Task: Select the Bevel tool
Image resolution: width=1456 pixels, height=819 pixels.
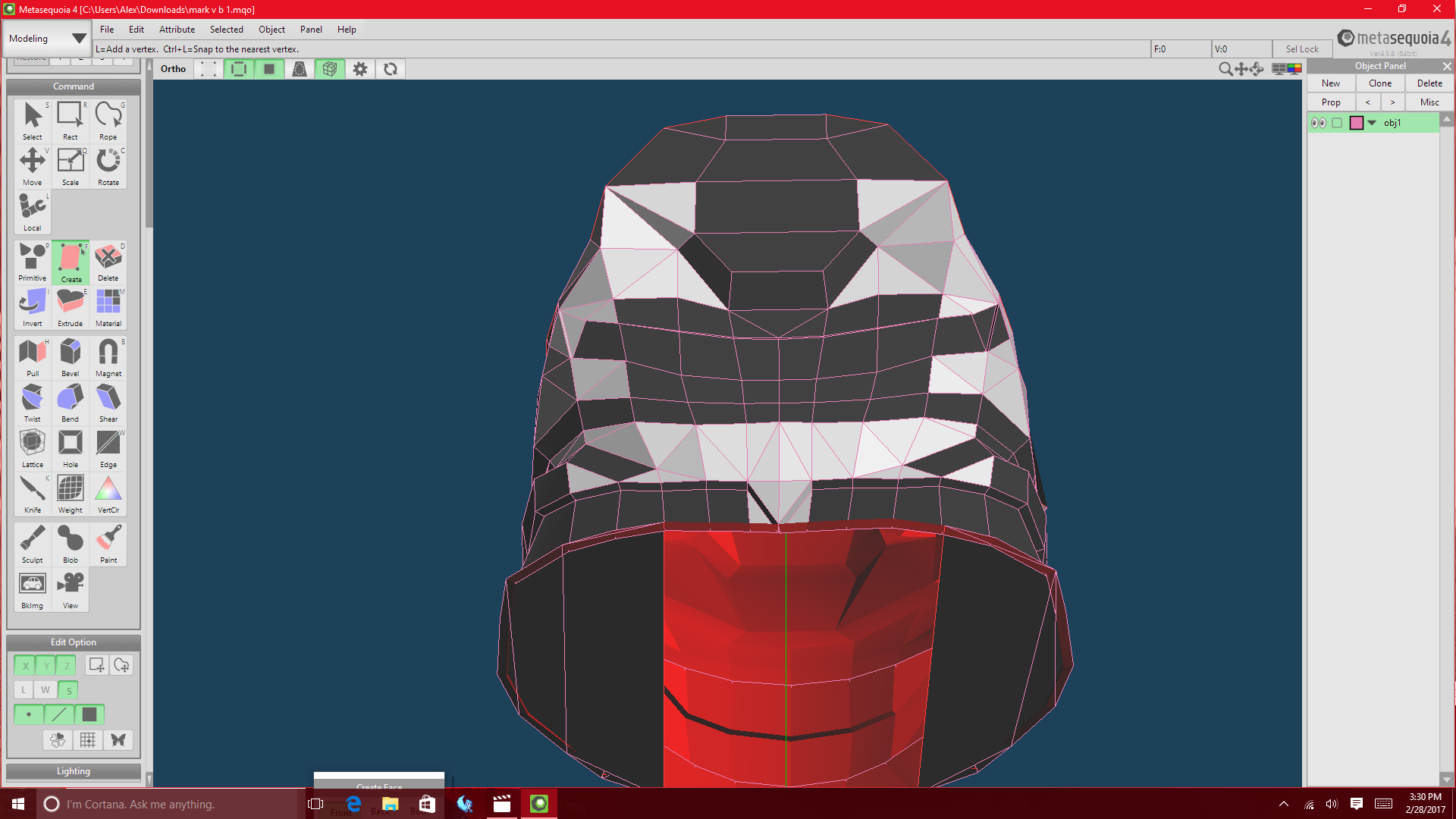Action: [x=71, y=357]
